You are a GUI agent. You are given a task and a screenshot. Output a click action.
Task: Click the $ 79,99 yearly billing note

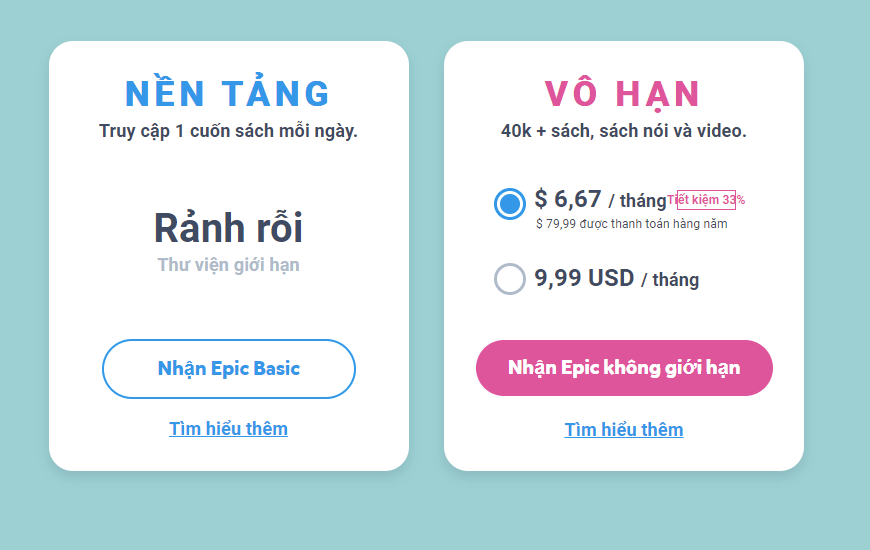(631, 224)
